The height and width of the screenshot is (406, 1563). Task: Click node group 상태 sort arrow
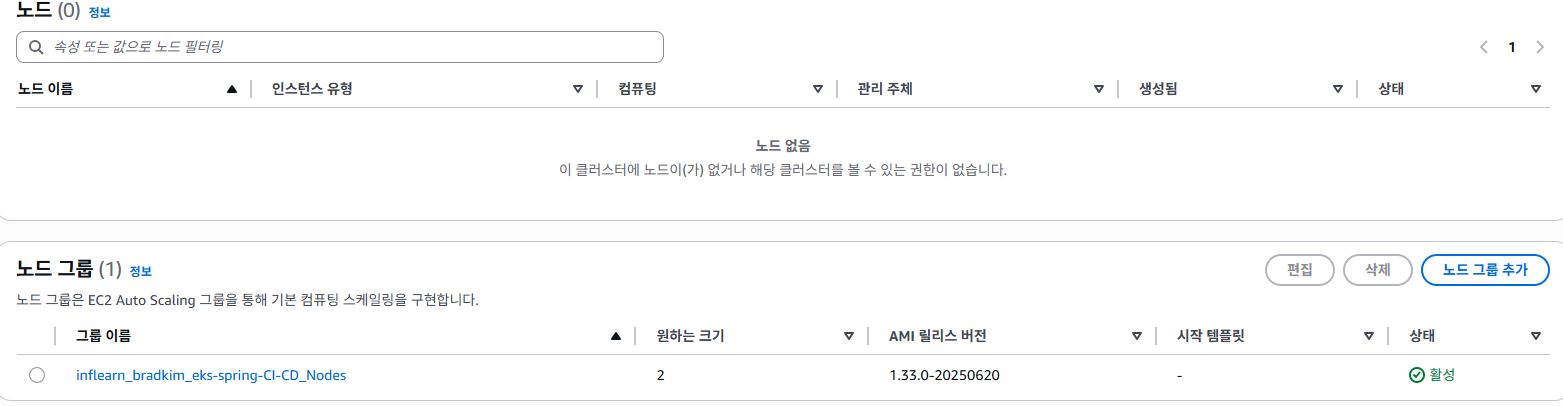coord(1535,336)
